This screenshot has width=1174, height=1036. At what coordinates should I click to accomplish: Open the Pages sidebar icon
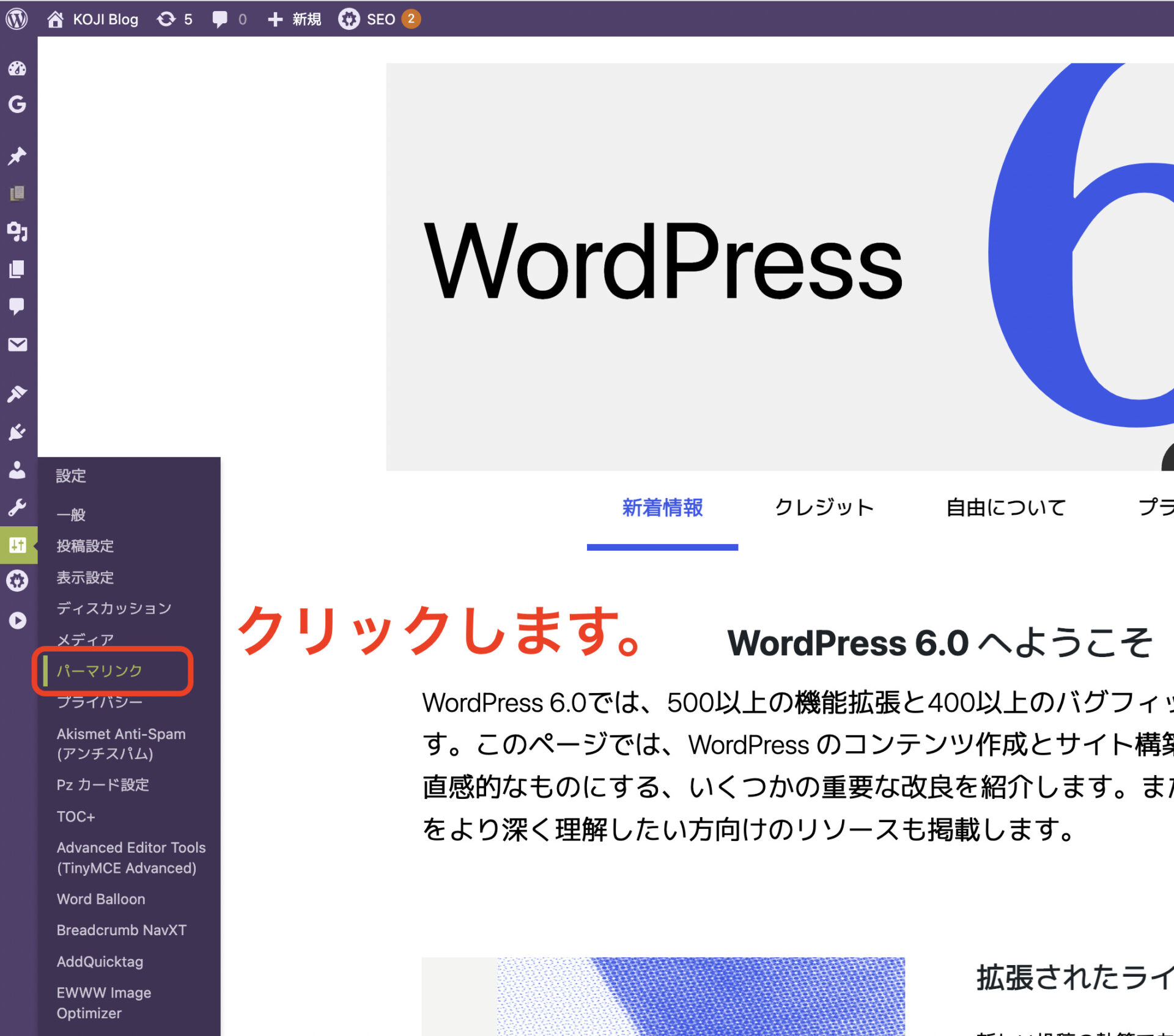(x=17, y=269)
